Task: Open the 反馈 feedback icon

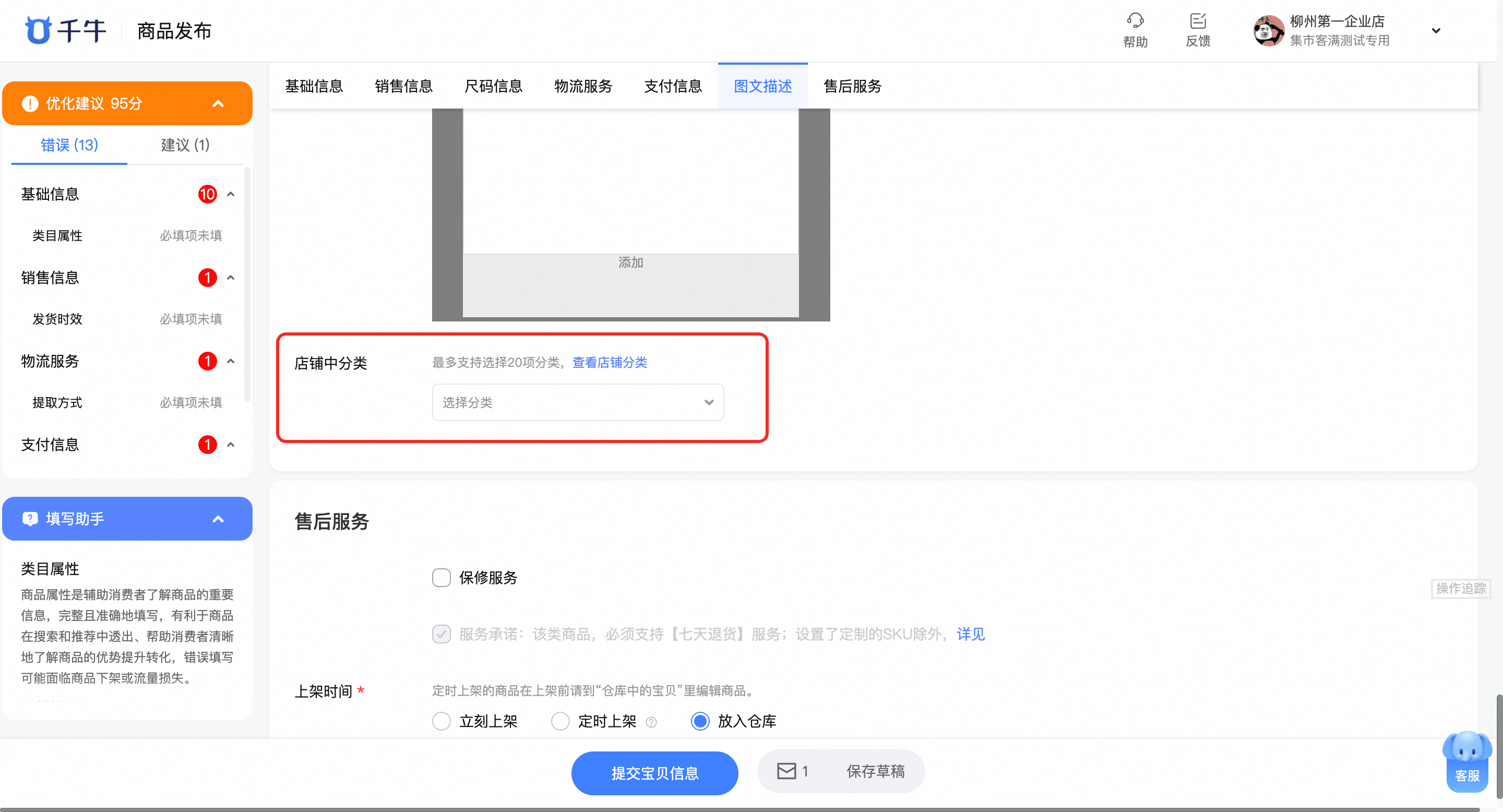Action: pyautogui.click(x=1197, y=21)
